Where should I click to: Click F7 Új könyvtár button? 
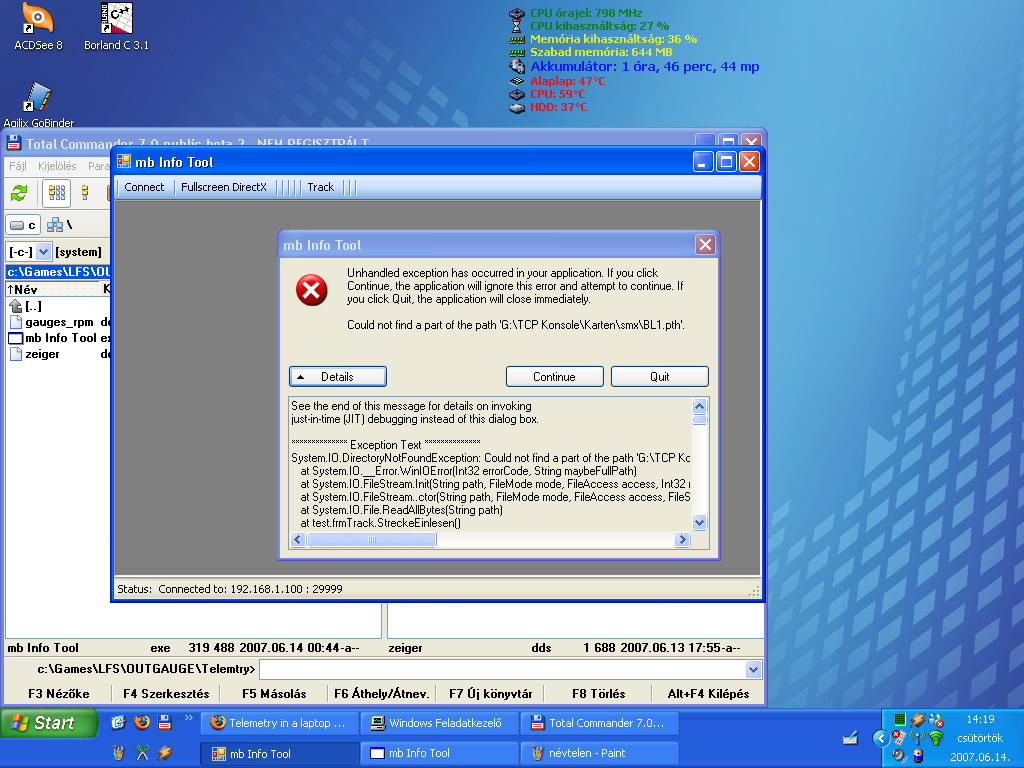click(490, 694)
